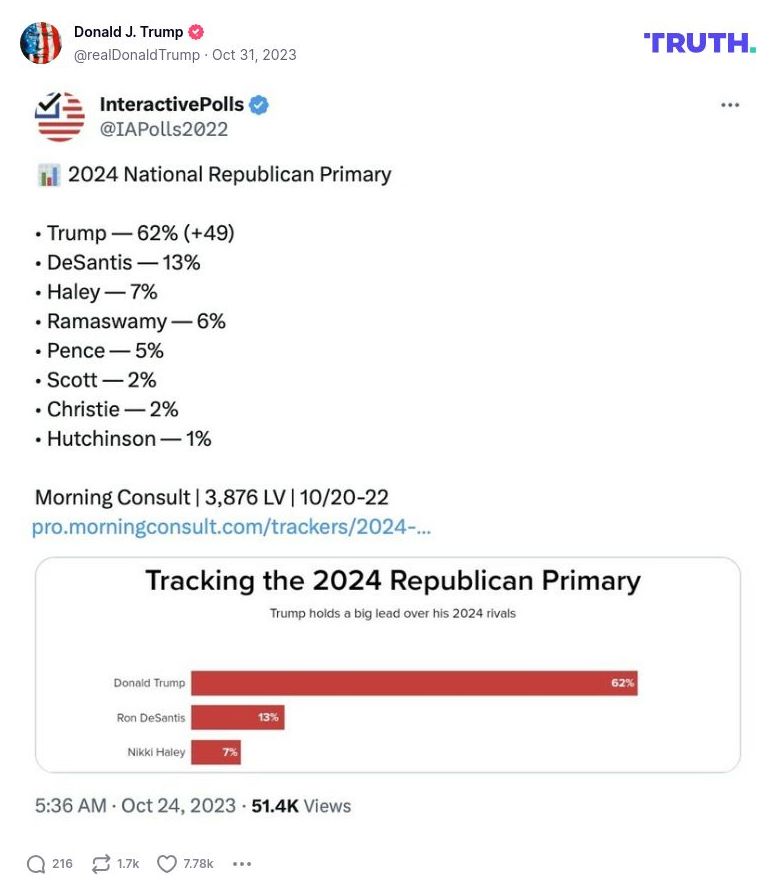Viewport: 777px width, 895px height.
Task: Open the pro.morningconsult.com trackers link
Action: 232,526
